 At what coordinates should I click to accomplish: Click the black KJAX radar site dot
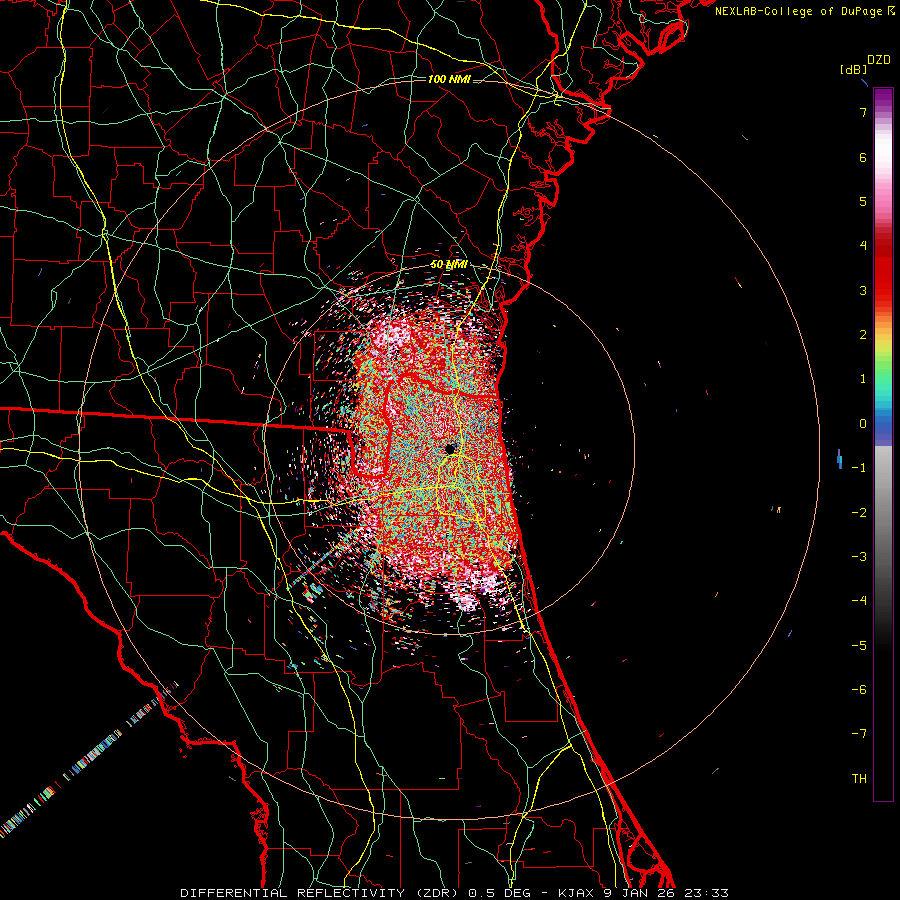[451, 449]
